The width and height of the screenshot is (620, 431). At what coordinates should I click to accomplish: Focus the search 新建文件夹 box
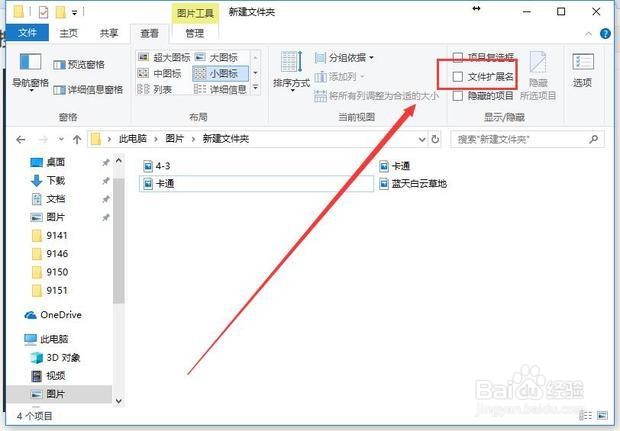pyautogui.click(x=527, y=139)
